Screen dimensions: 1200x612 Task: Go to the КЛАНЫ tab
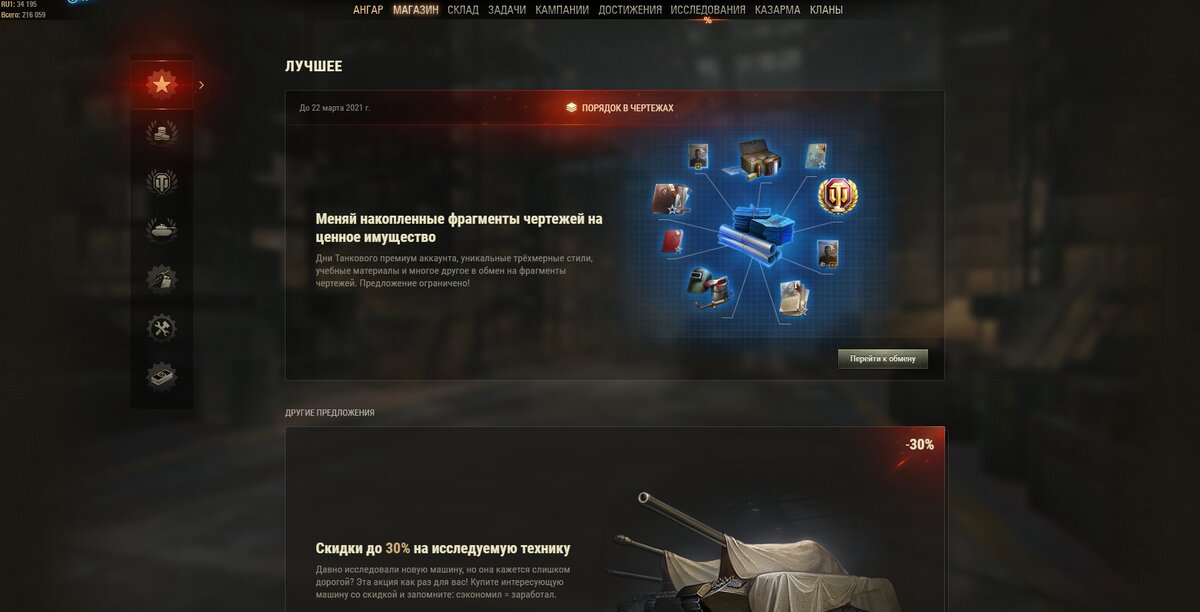point(826,10)
